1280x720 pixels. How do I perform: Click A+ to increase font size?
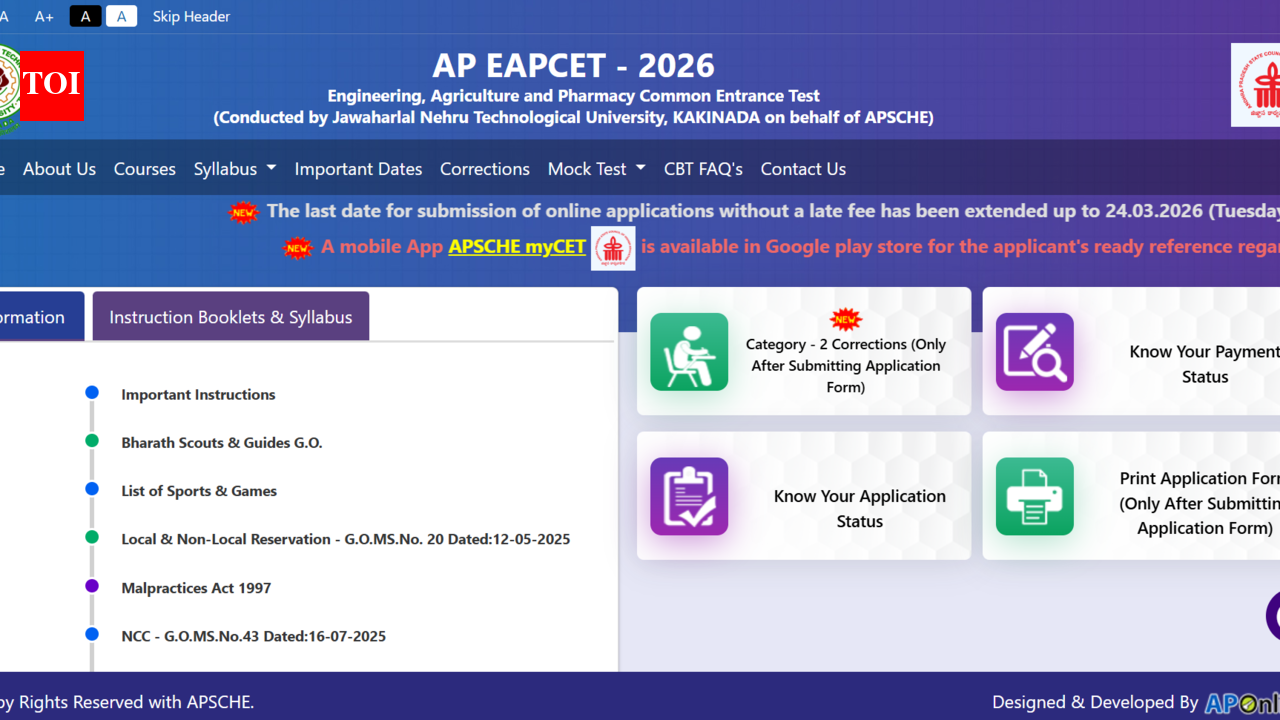pos(43,16)
